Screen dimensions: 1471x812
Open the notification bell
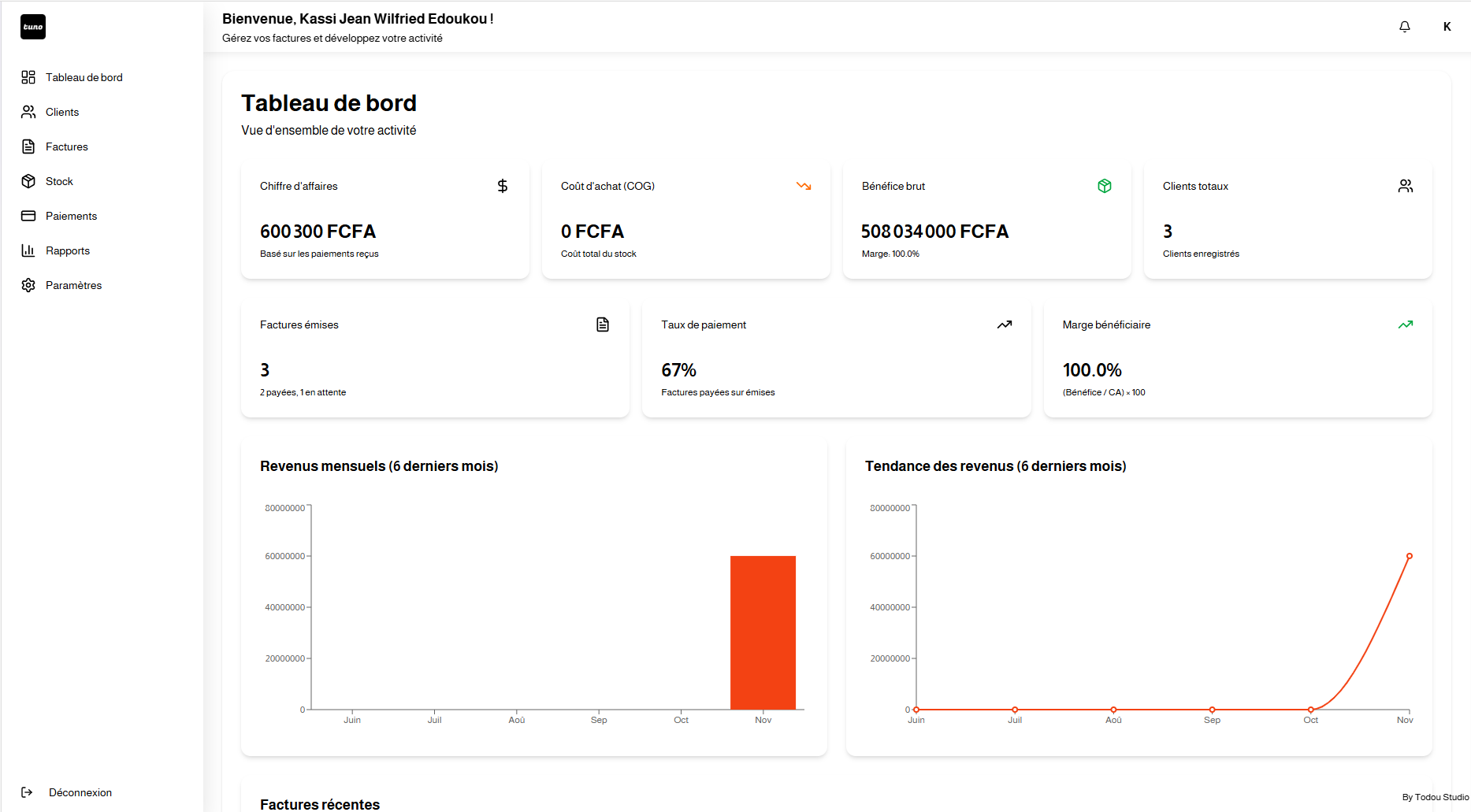click(x=1404, y=26)
